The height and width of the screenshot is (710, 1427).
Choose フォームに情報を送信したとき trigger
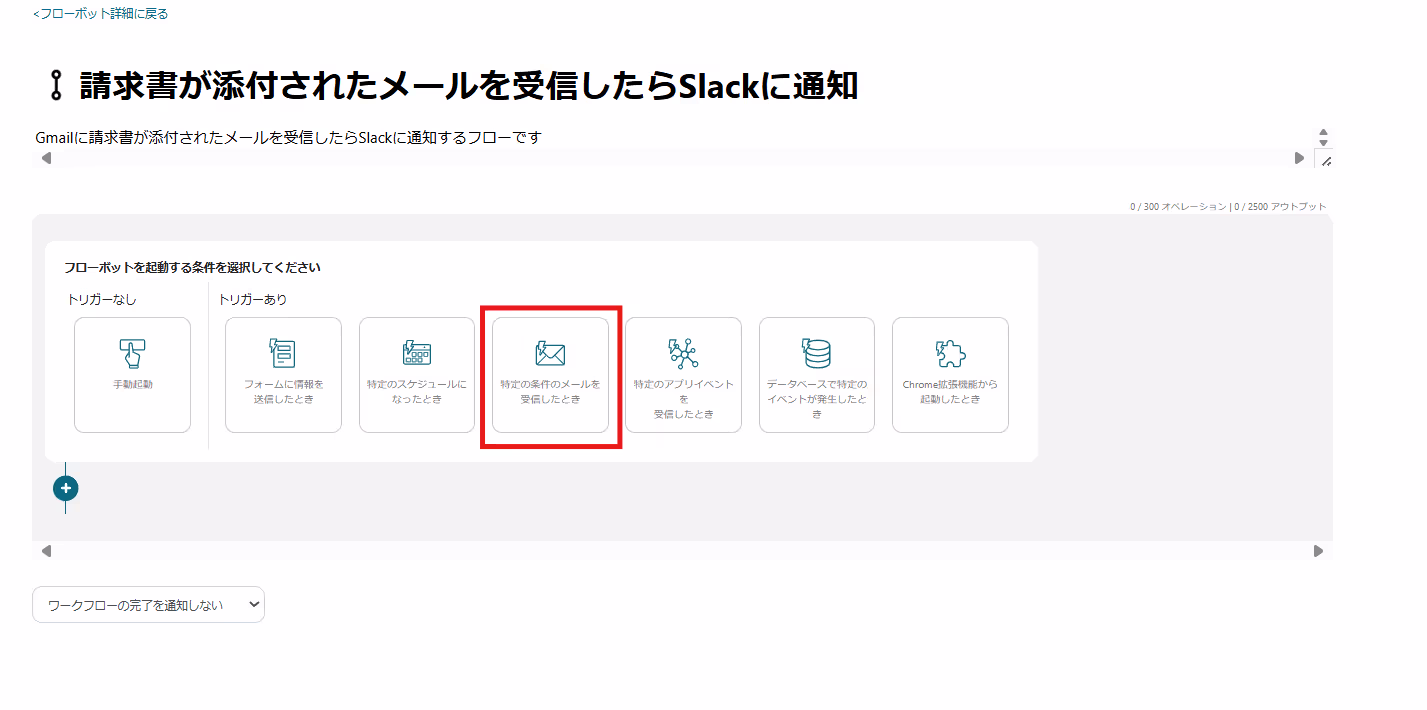(283, 375)
